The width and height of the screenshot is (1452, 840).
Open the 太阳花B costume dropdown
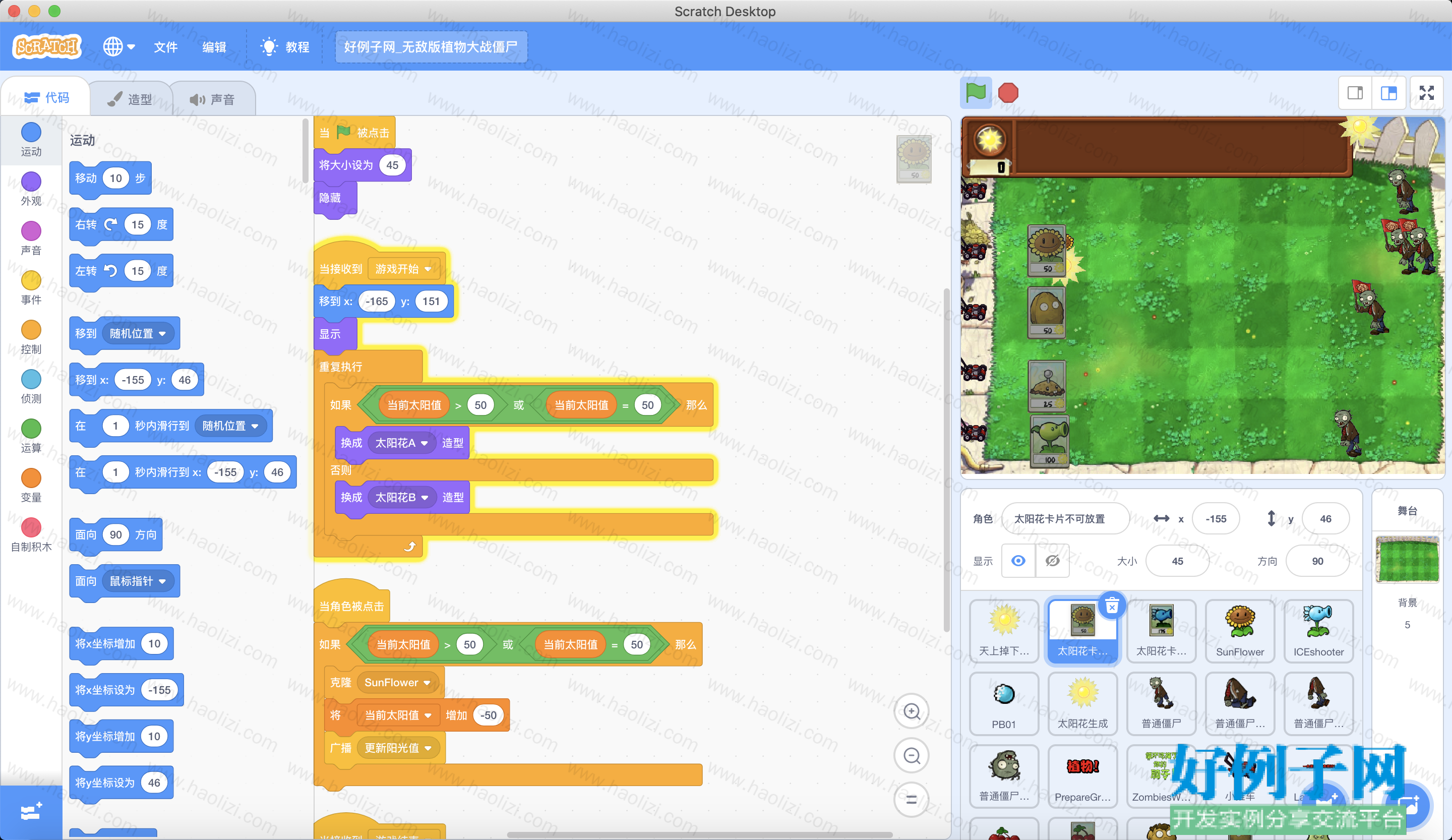pos(402,497)
